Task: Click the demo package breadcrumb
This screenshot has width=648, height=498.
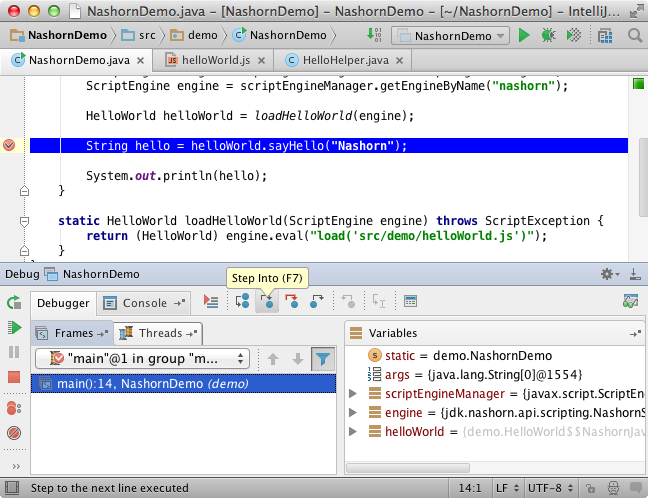Action: pyautogui.click(x=194, y=36)
